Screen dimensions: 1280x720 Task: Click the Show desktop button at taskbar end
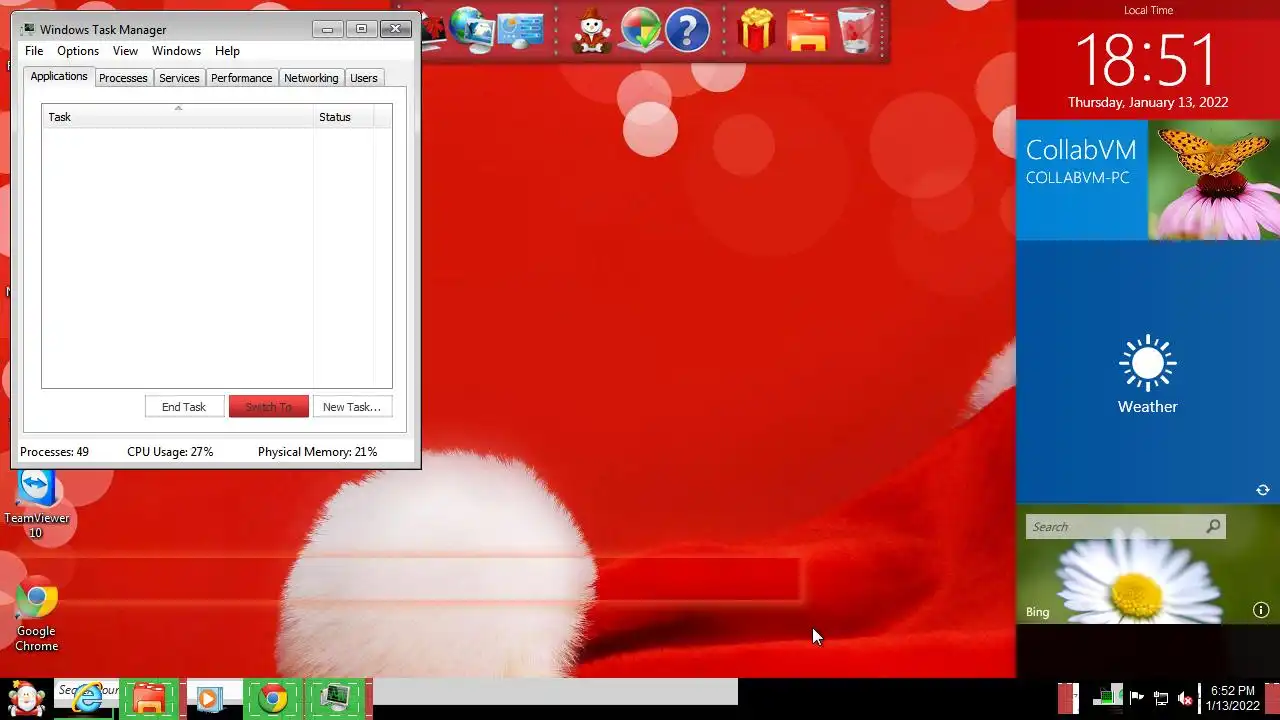1272,698
